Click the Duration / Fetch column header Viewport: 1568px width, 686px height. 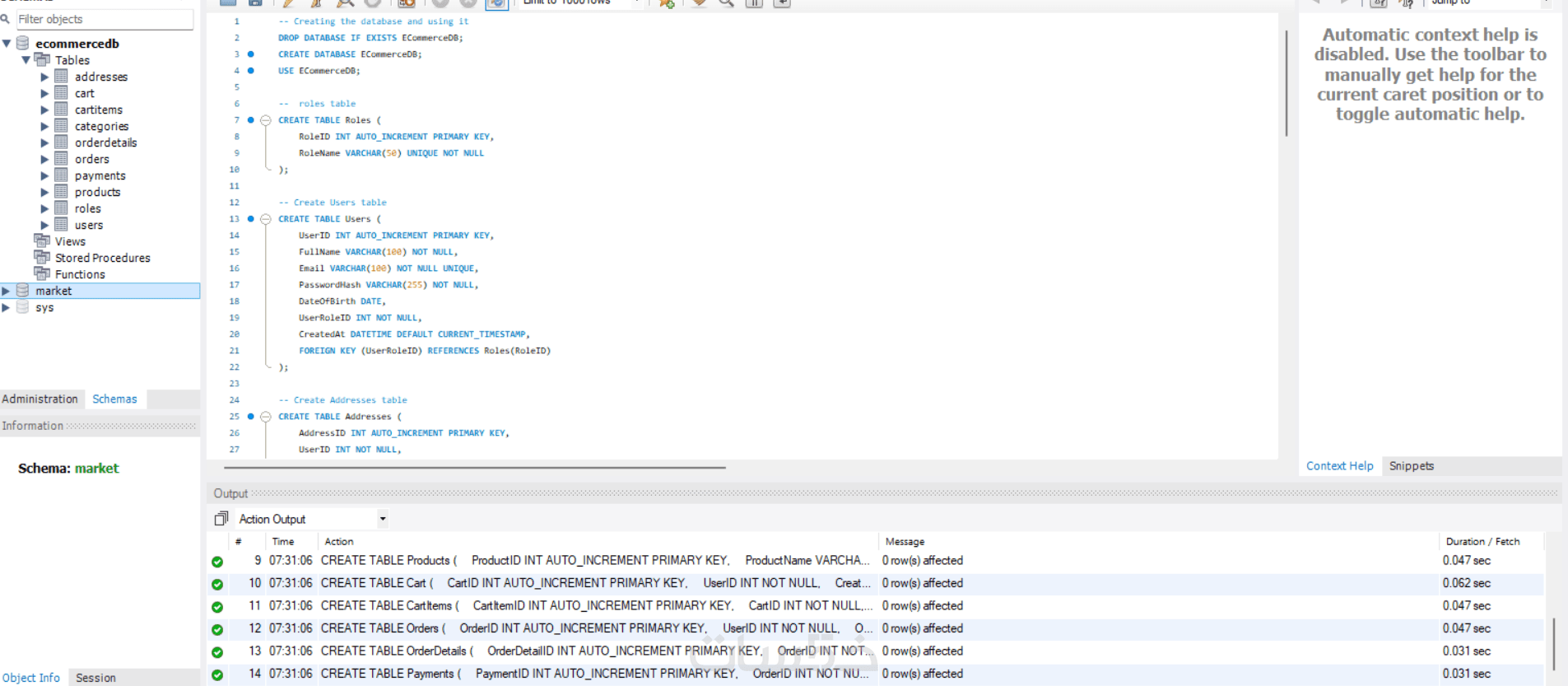point(1482,541)
